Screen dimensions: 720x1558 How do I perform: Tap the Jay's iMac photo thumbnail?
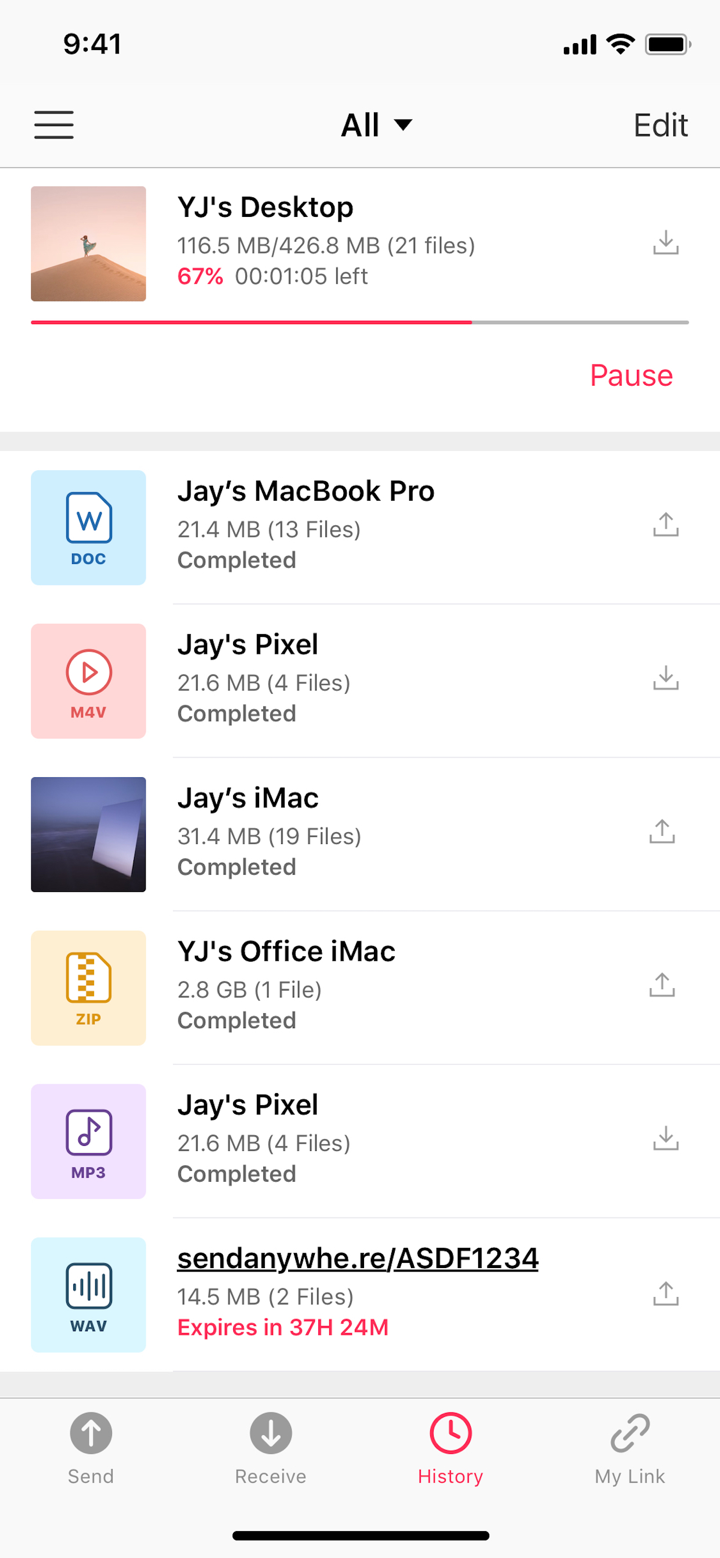(x=88, y=834)
